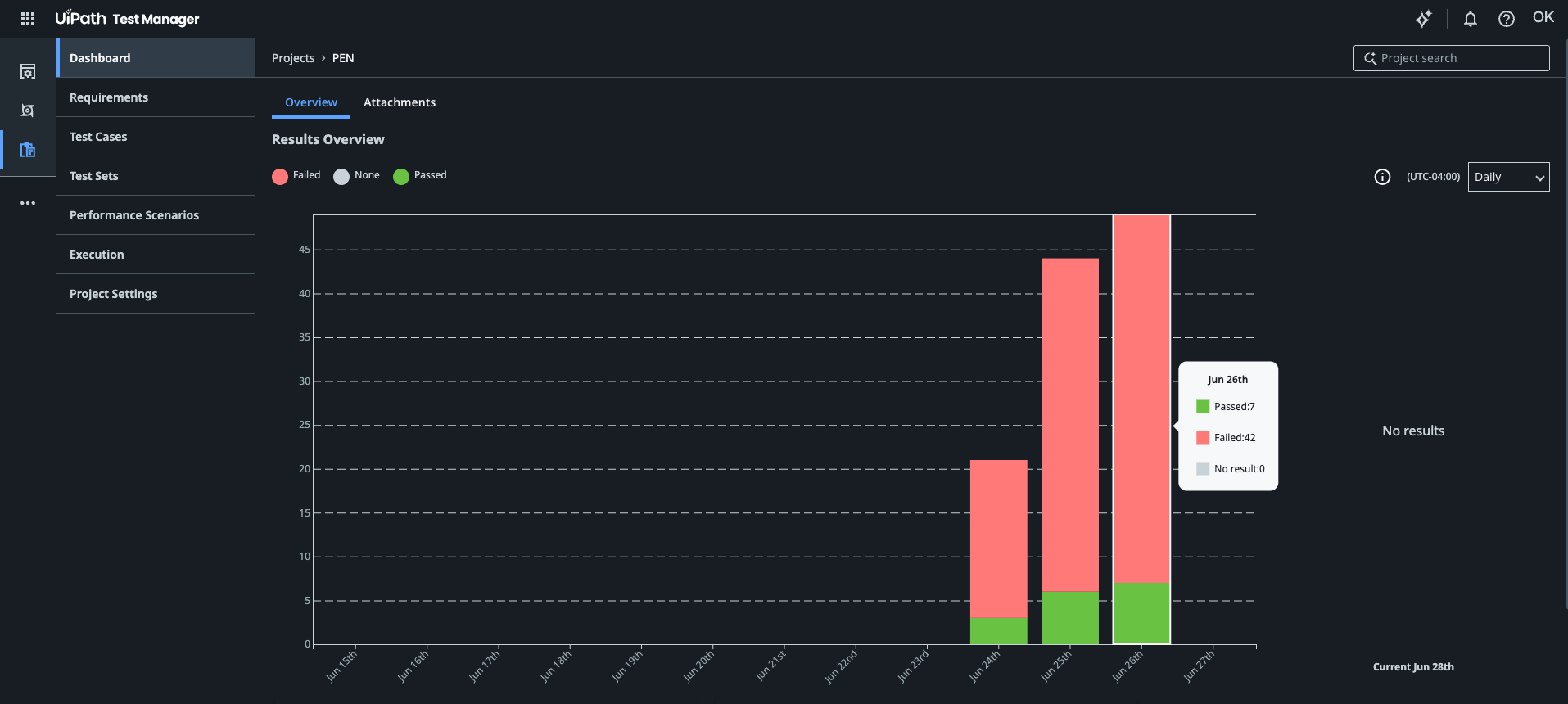Click the Jun 26th passed green bar segment
1568x704 pixels.
click(x=1141, y=613)
